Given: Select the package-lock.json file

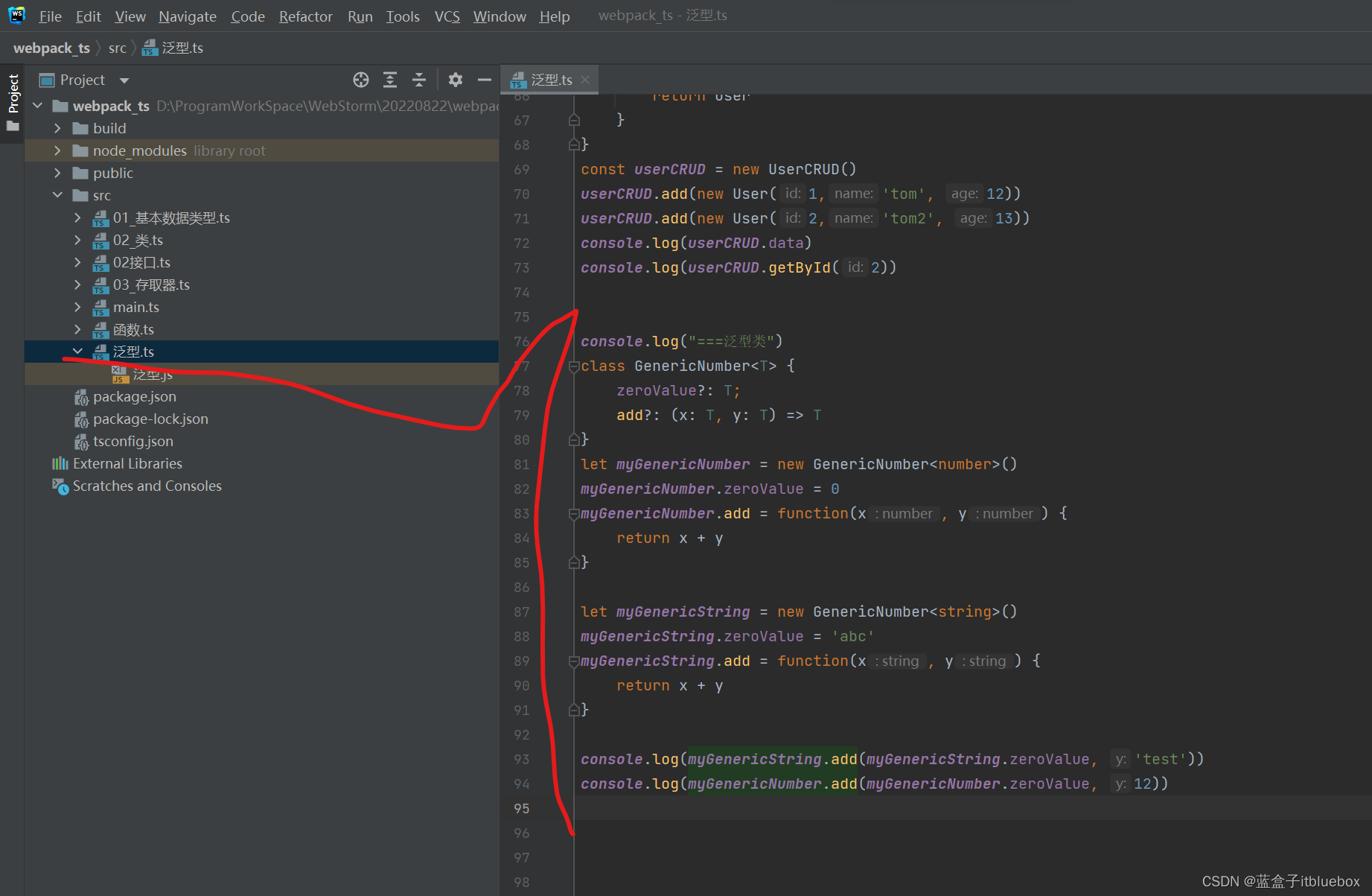Looking at the screenshot, I should click(150, 419).
